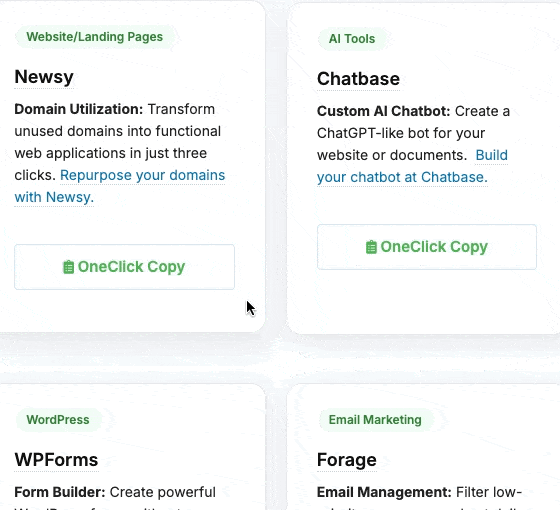Click the 'Custom AI Chatbot:' bold text
Screen dimensions: 560x510
click(384, 111)
